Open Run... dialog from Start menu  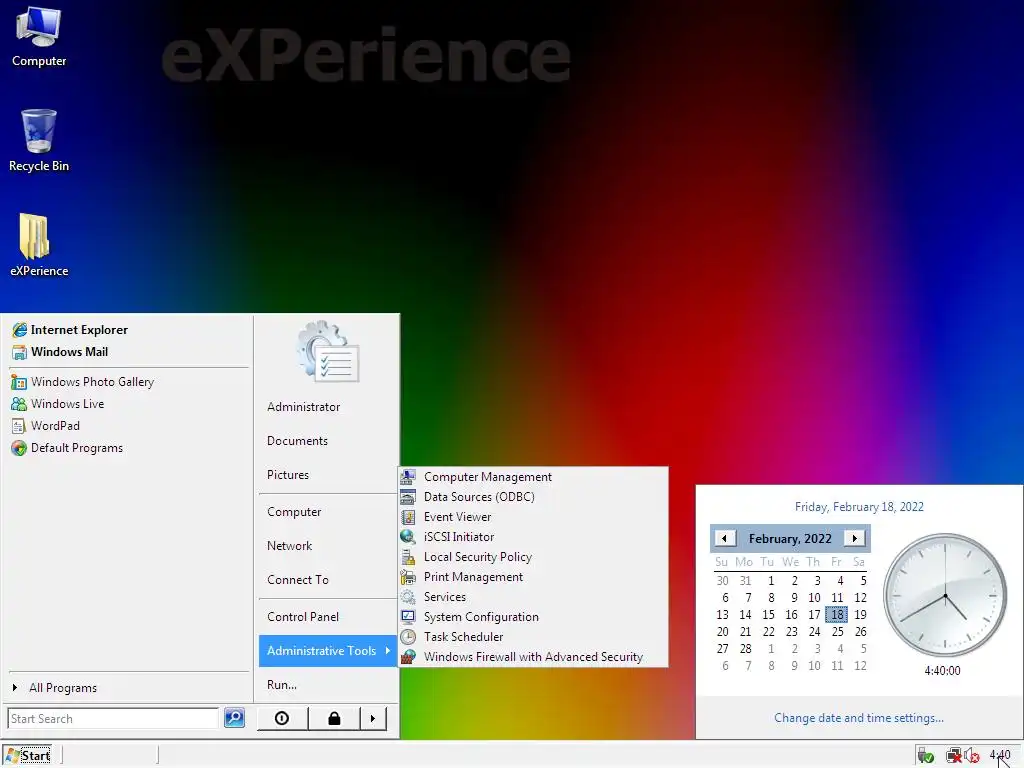pyautogui.click(x=281, y=684)
